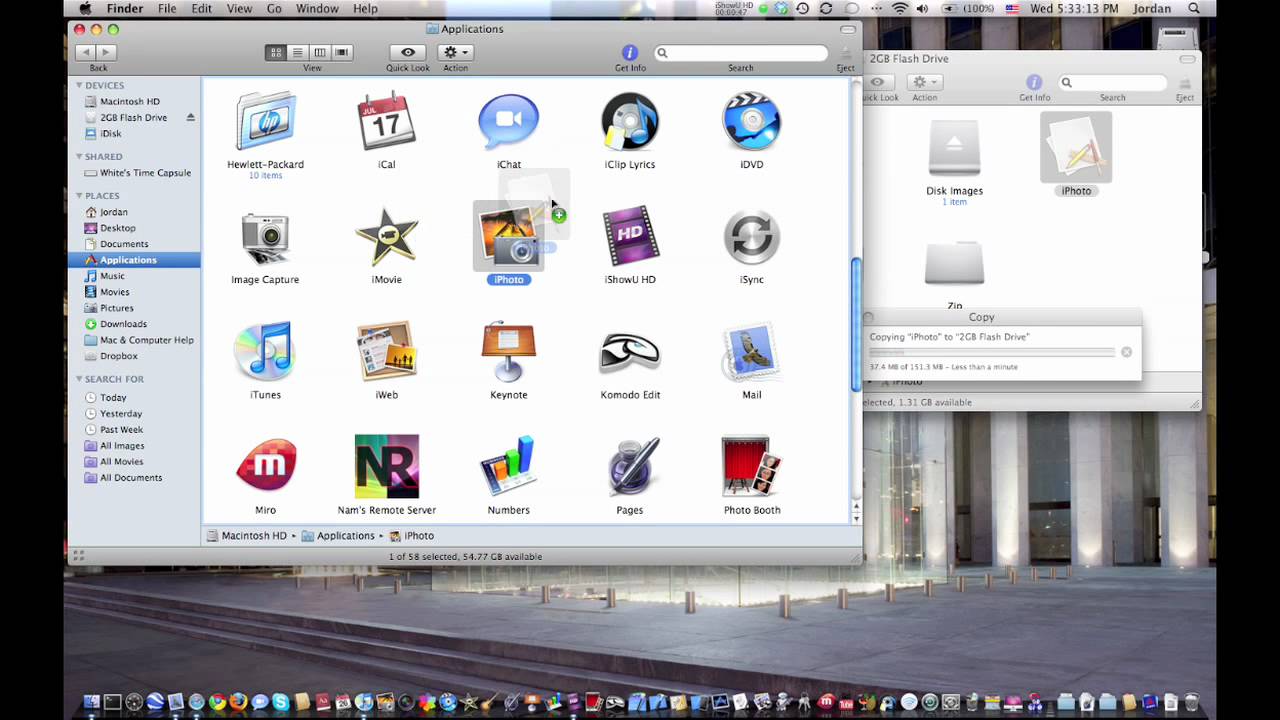The width and height of the screenshot is (1280, 720).
Task: Click iPhoto icon in Flash Drive window
Action: click(x=1076, y=148)
